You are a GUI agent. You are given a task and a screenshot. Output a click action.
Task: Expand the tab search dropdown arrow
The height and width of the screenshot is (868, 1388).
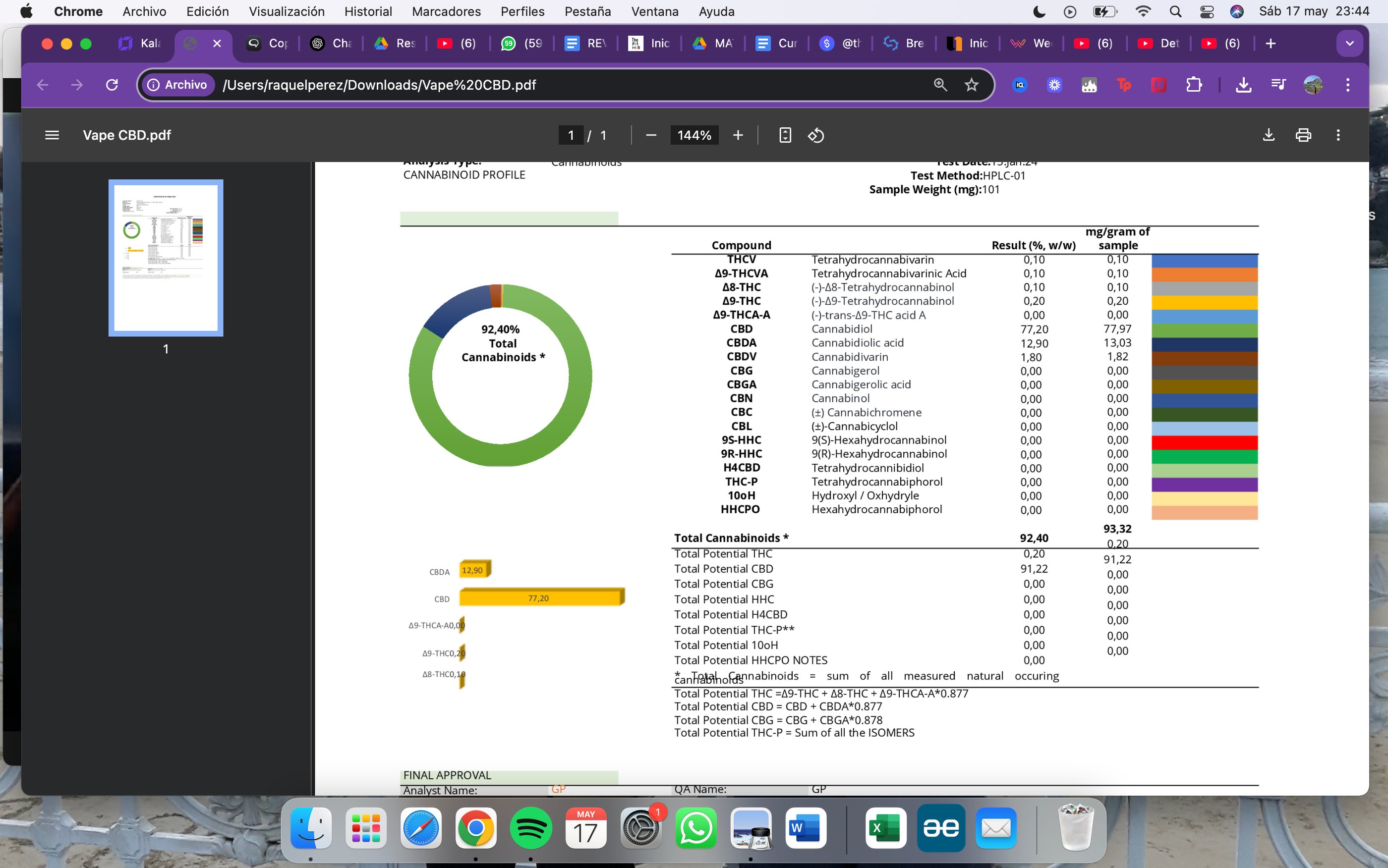point(1349,44)
